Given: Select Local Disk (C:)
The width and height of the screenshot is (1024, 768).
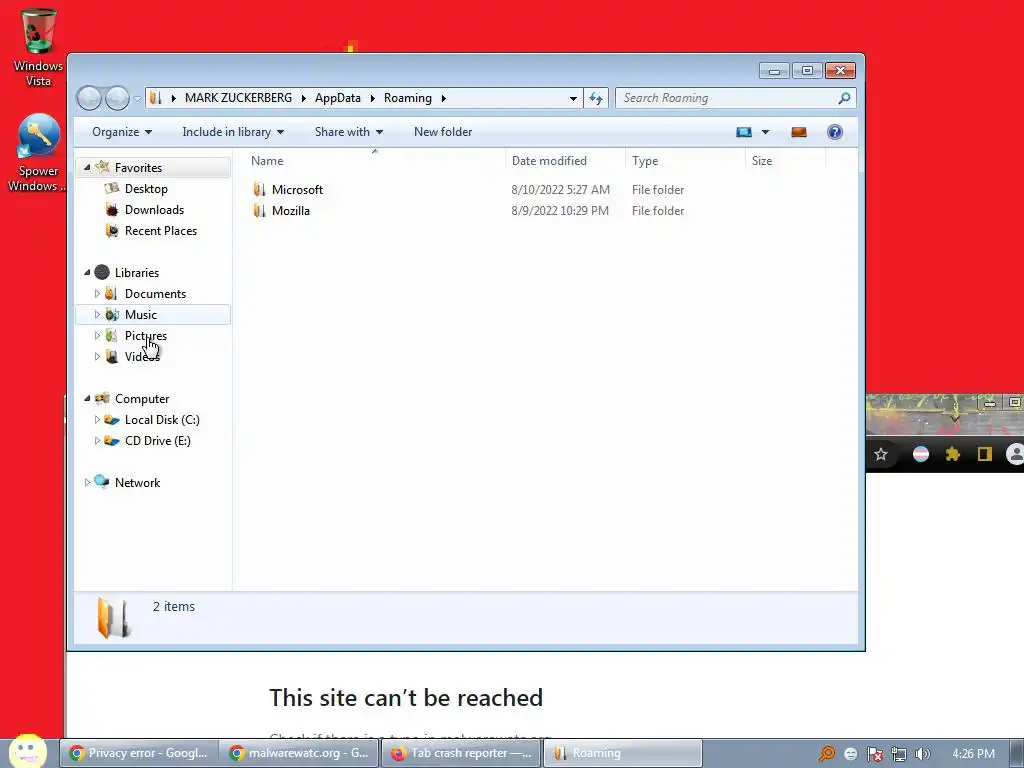Looking at the screenshot, I should coord(162,420).
